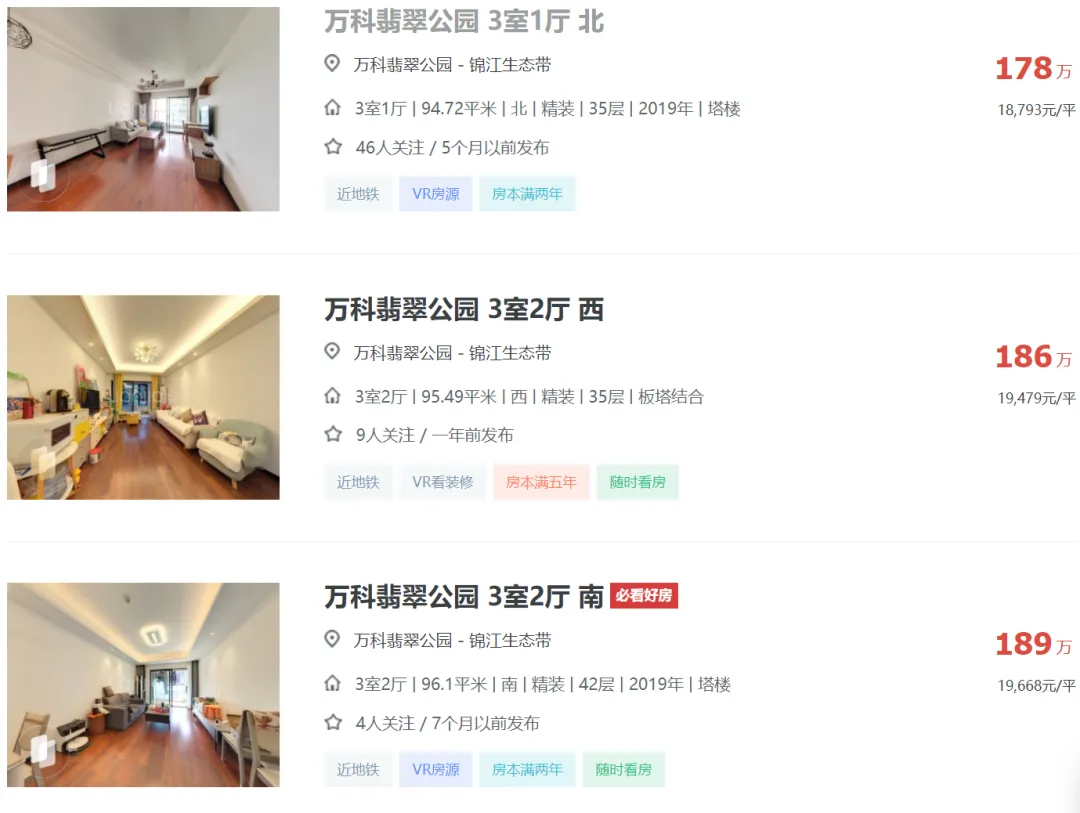Click star icon next to 4人关注
This screenshot has height=813, width=1080.
333,722
